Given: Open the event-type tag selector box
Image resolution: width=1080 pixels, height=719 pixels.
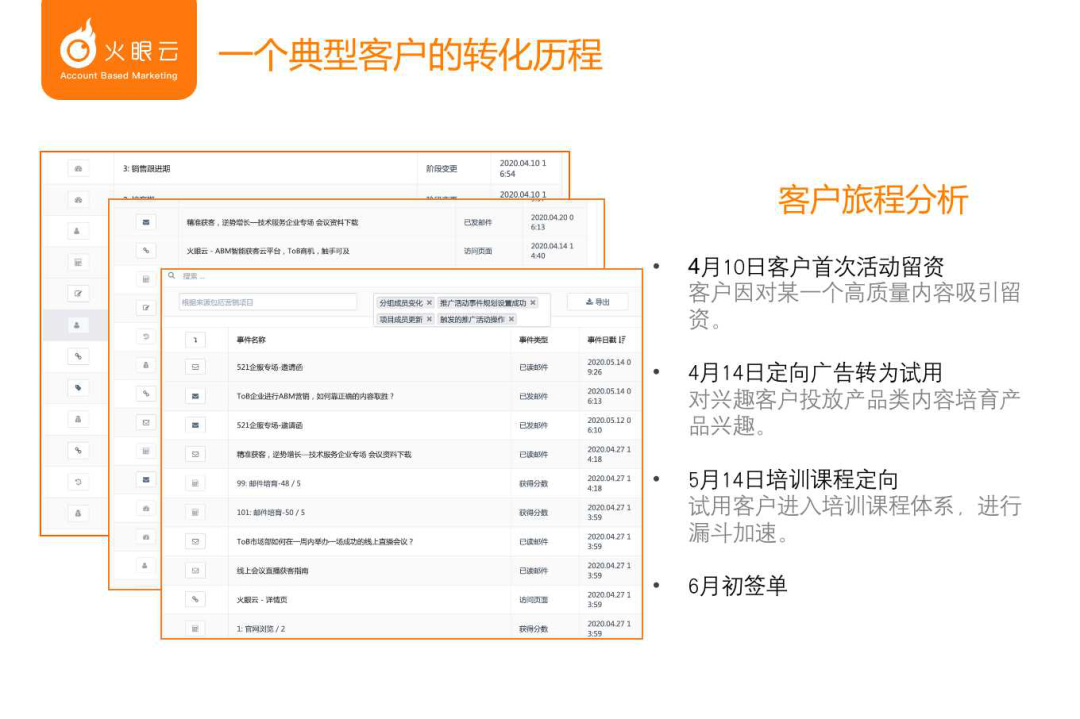Looking at the screenshot, I should coord(461,311).
